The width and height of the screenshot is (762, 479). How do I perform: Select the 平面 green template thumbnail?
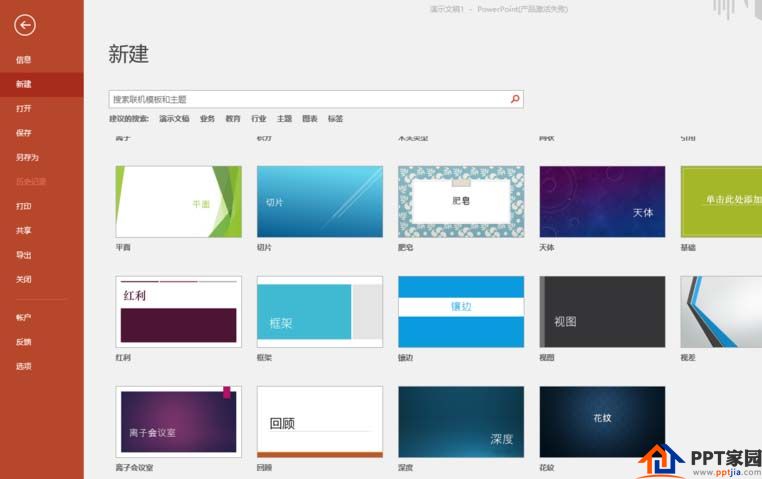(x=178, y=202)
